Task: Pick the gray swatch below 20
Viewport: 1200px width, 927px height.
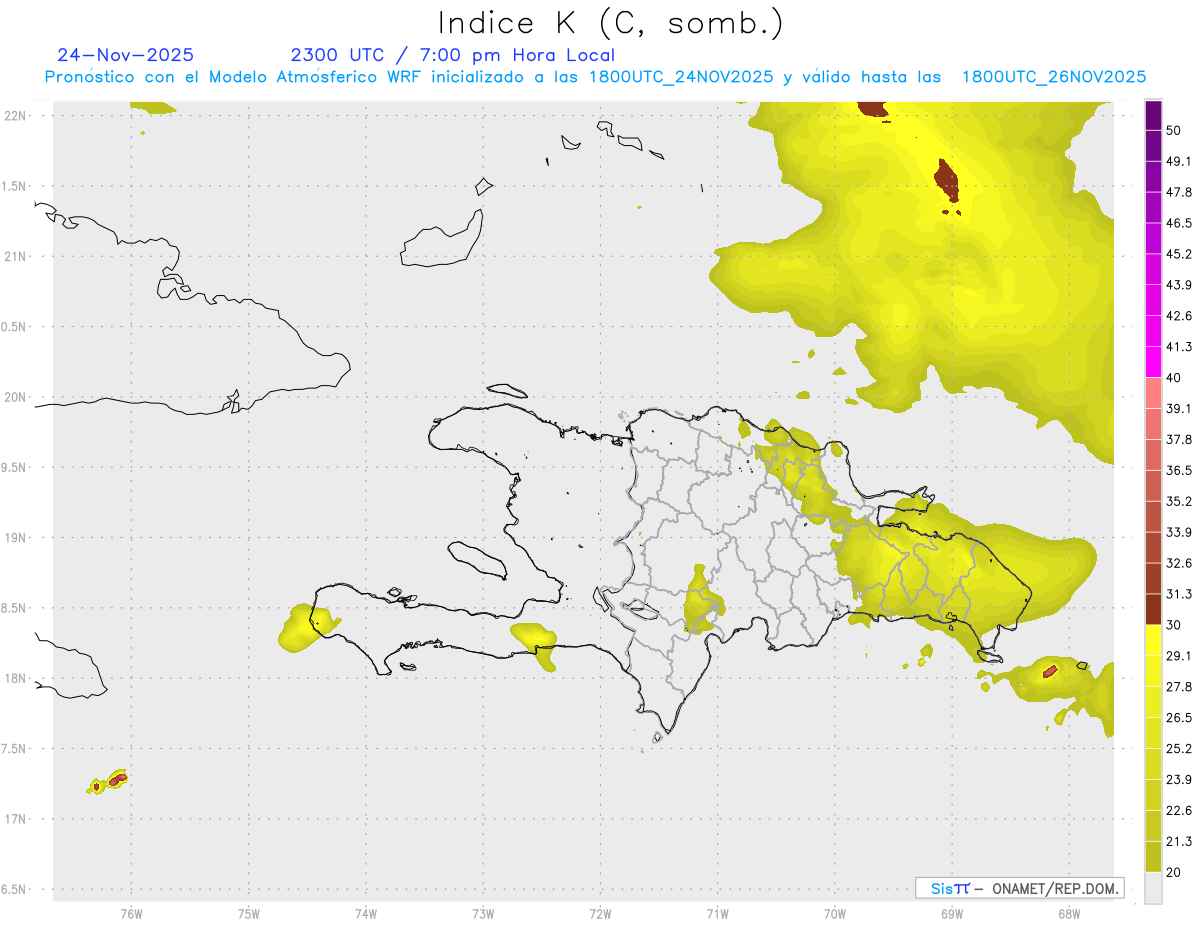Action: (1153, 888)
